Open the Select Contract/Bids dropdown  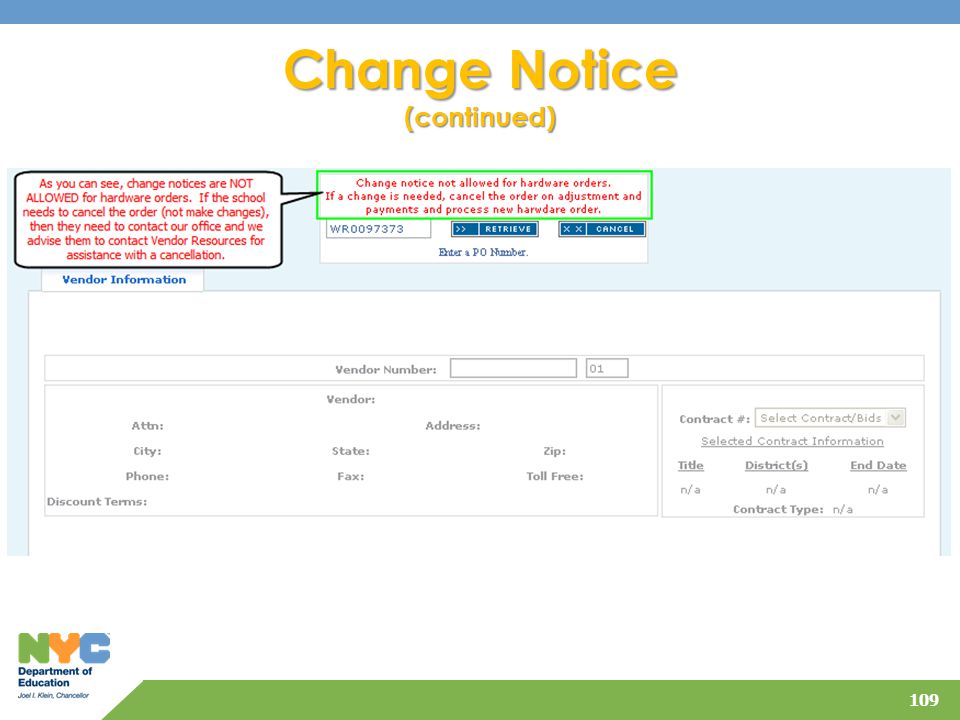pos(830,418)
